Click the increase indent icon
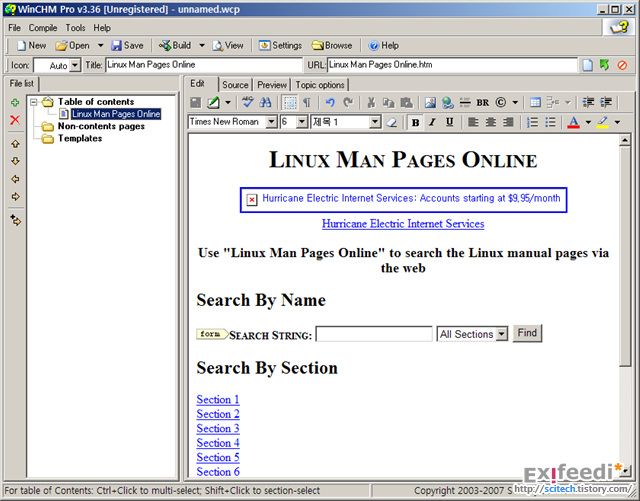This screenshot has width=640, height=501. pos(606,102)
